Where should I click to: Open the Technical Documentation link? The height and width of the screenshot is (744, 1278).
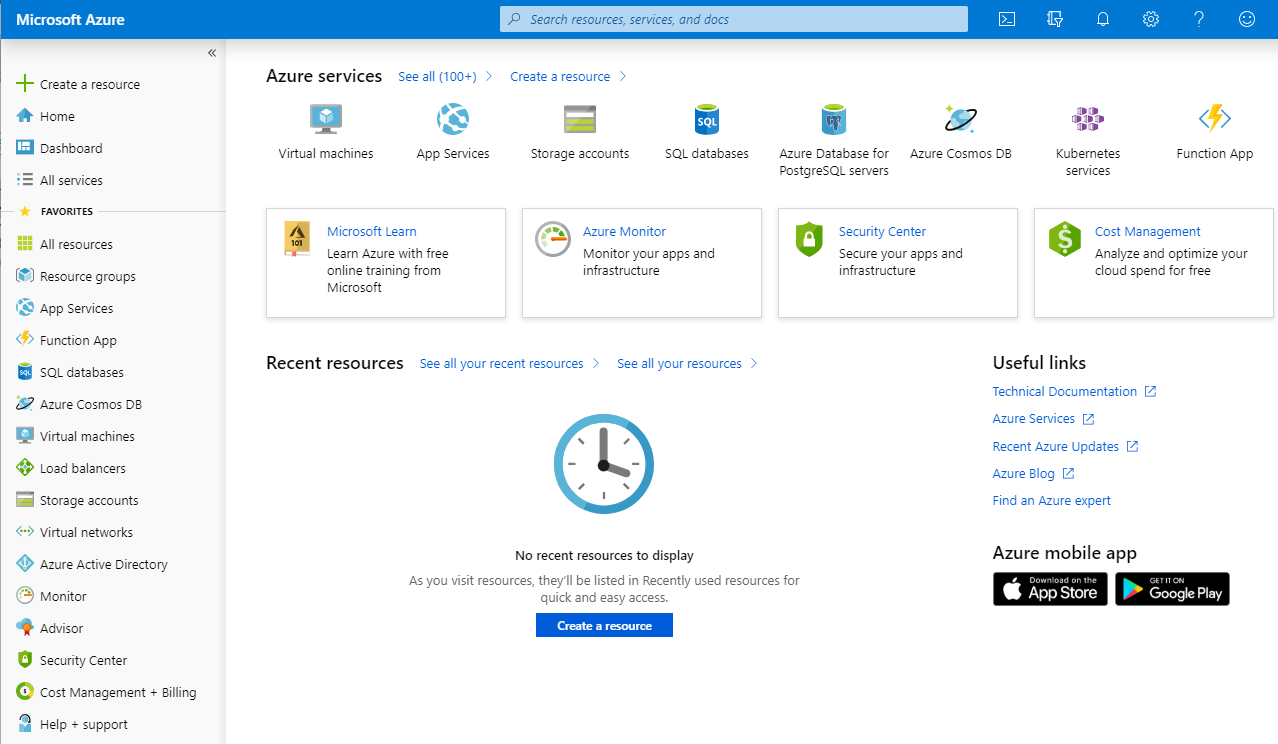(x=1064, y=392)
